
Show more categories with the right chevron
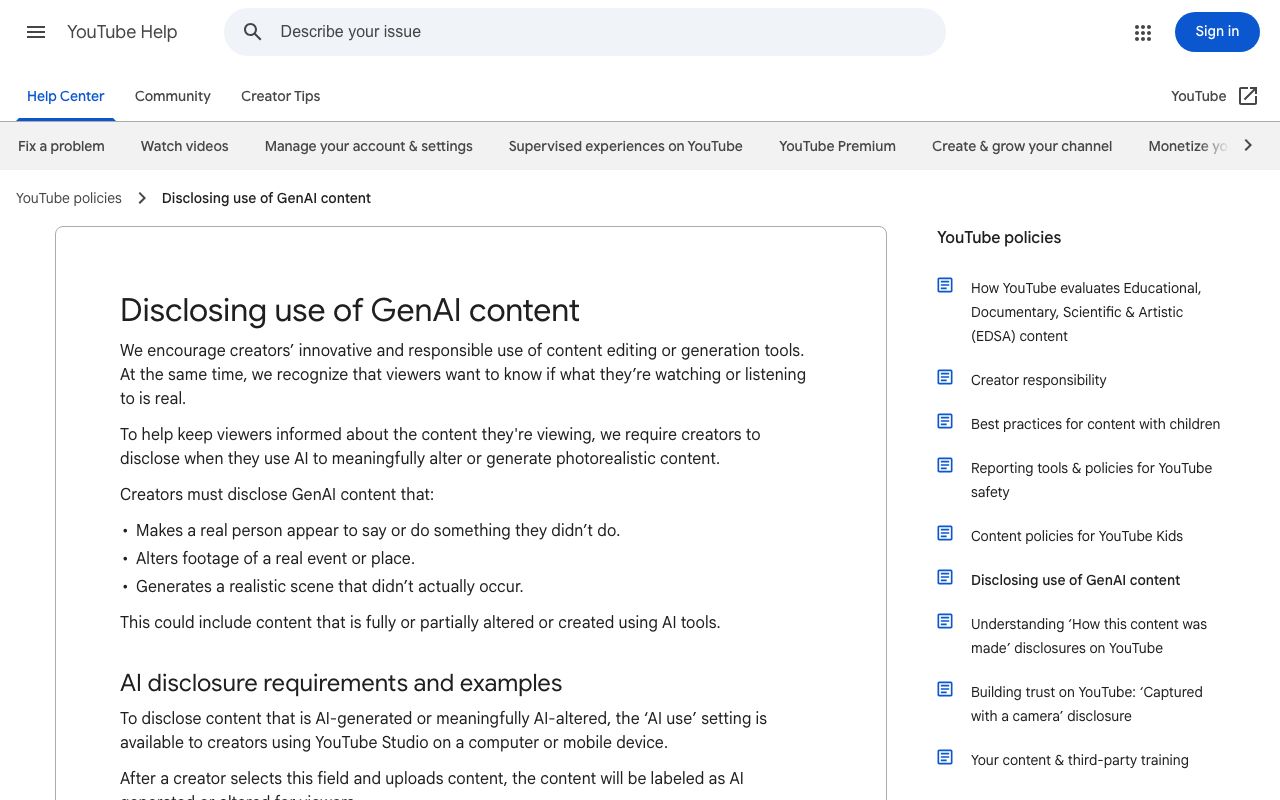click(x=1248, y=145)
